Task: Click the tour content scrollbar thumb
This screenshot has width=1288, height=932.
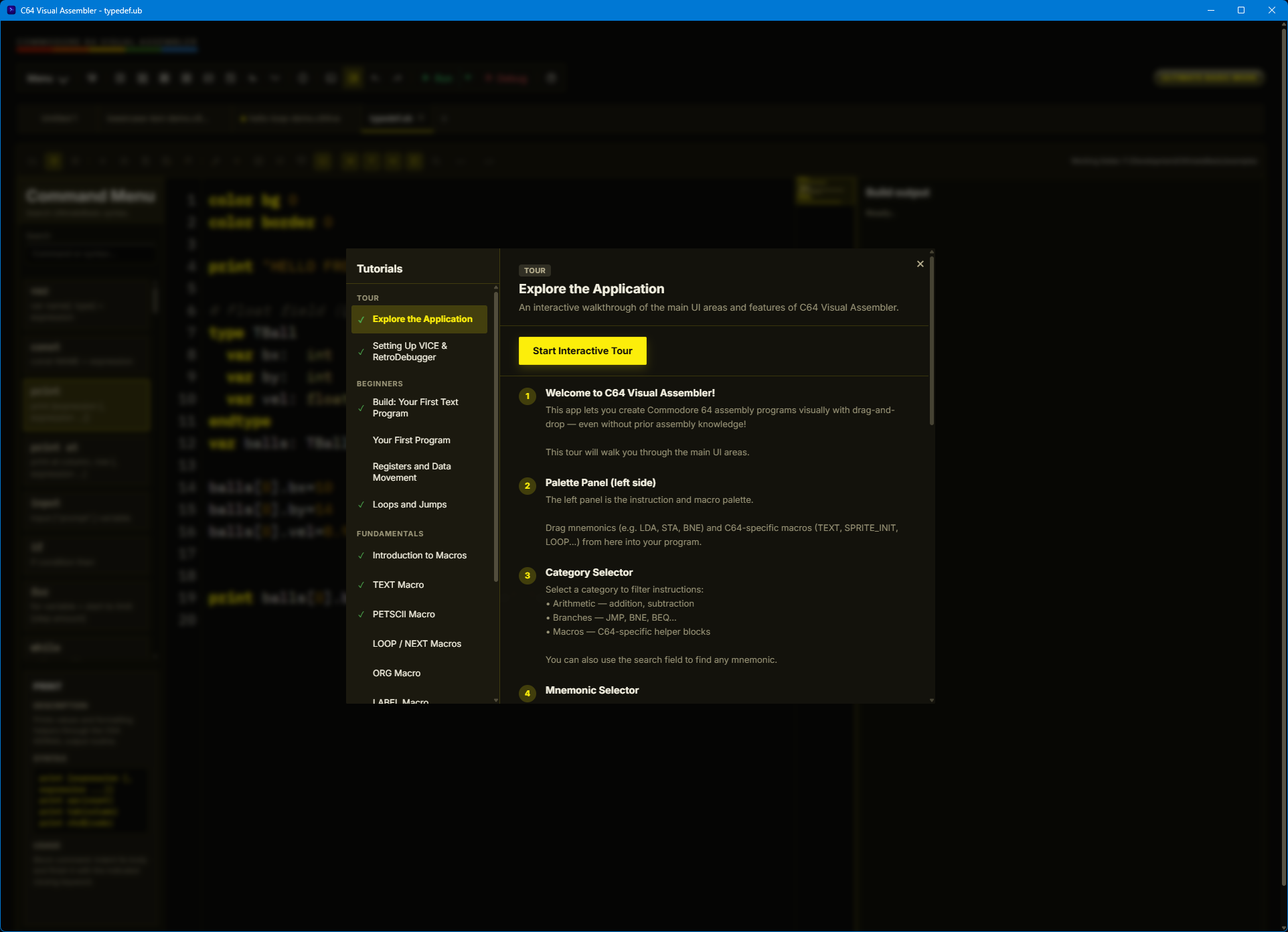Action: pos(932,340)
